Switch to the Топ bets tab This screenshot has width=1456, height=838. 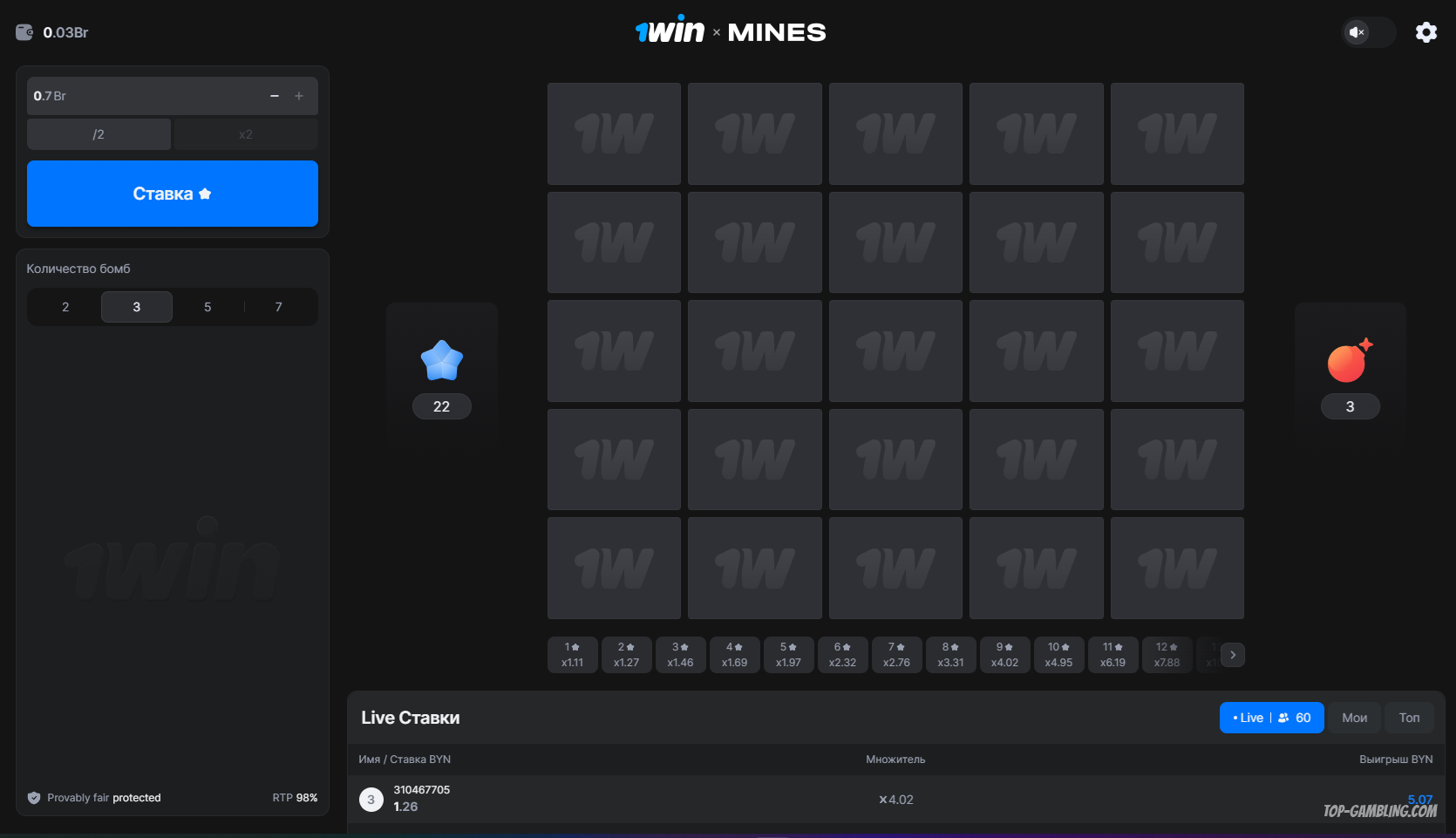1409,718
